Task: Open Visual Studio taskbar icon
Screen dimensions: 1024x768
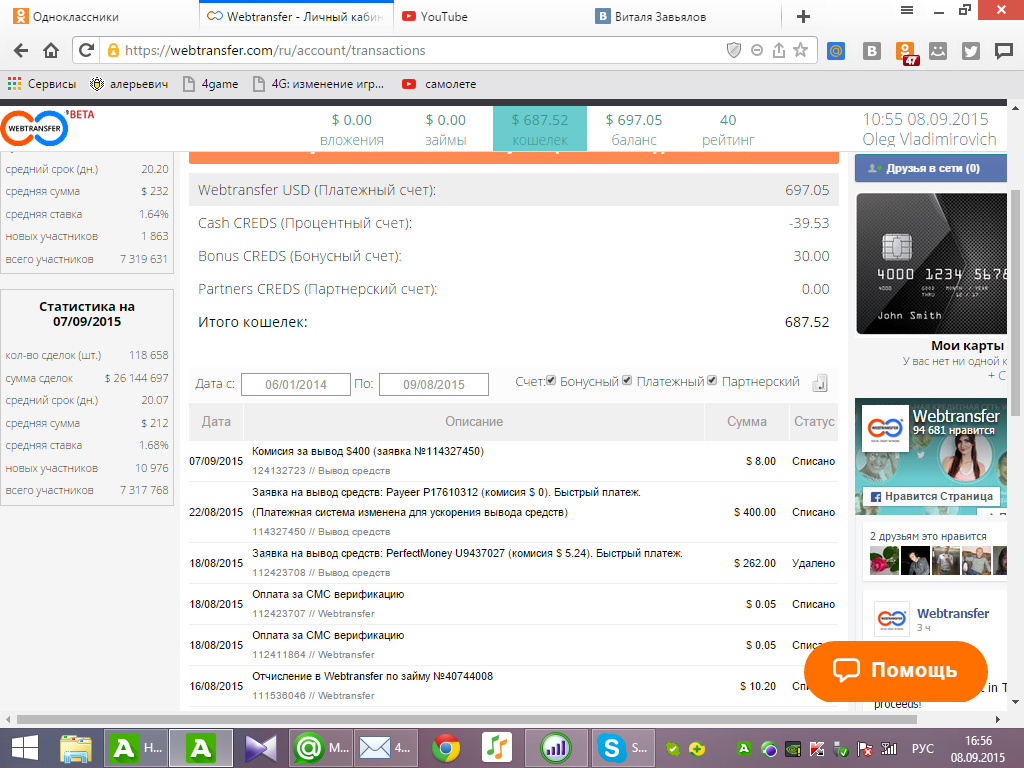Action: pyautogui.click(x=261, y=748)
